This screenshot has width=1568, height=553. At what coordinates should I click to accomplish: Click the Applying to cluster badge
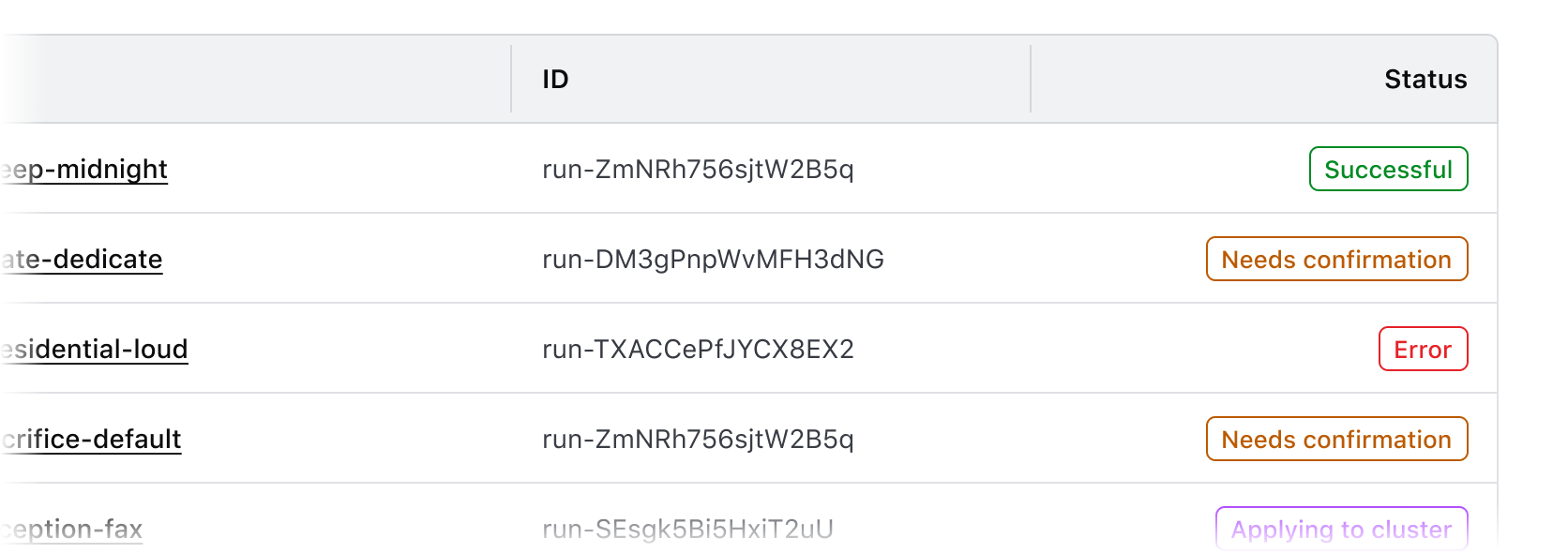click(1341, 530)
